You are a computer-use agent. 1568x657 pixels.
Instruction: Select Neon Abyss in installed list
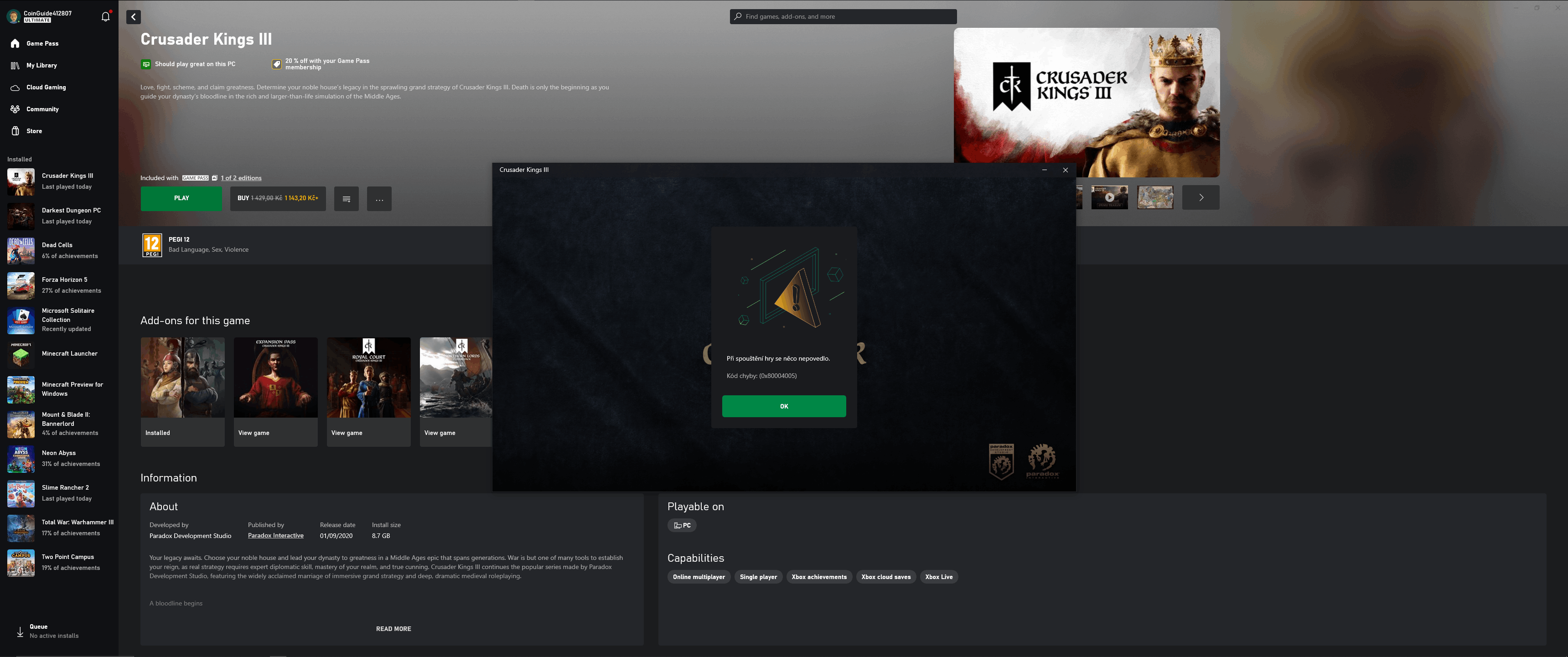[x=59, y=459]
